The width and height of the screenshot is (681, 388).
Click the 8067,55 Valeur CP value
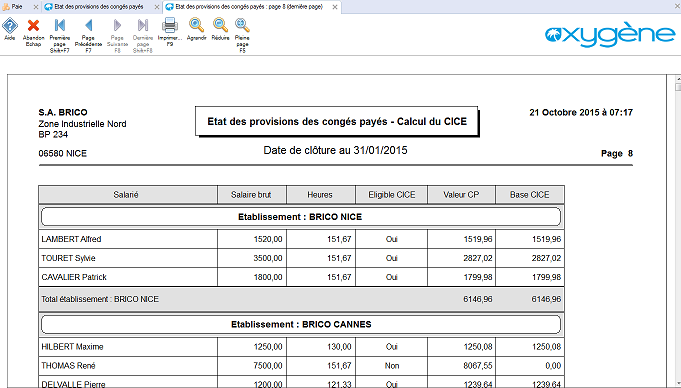point(478,365)
